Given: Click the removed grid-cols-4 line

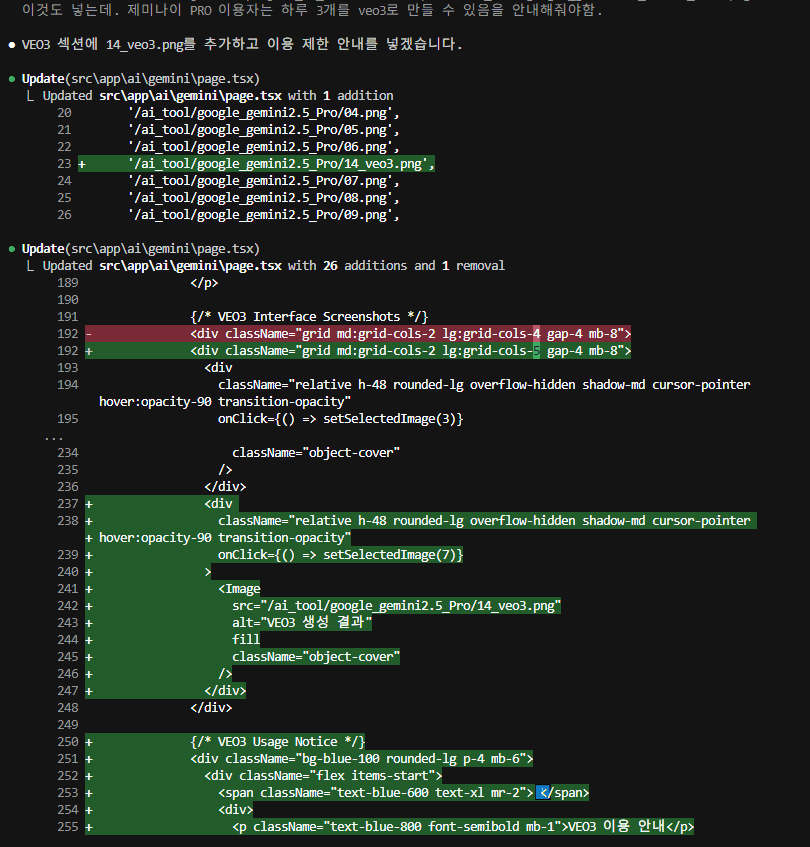Looking at the screenshot, I should [410, 333].
